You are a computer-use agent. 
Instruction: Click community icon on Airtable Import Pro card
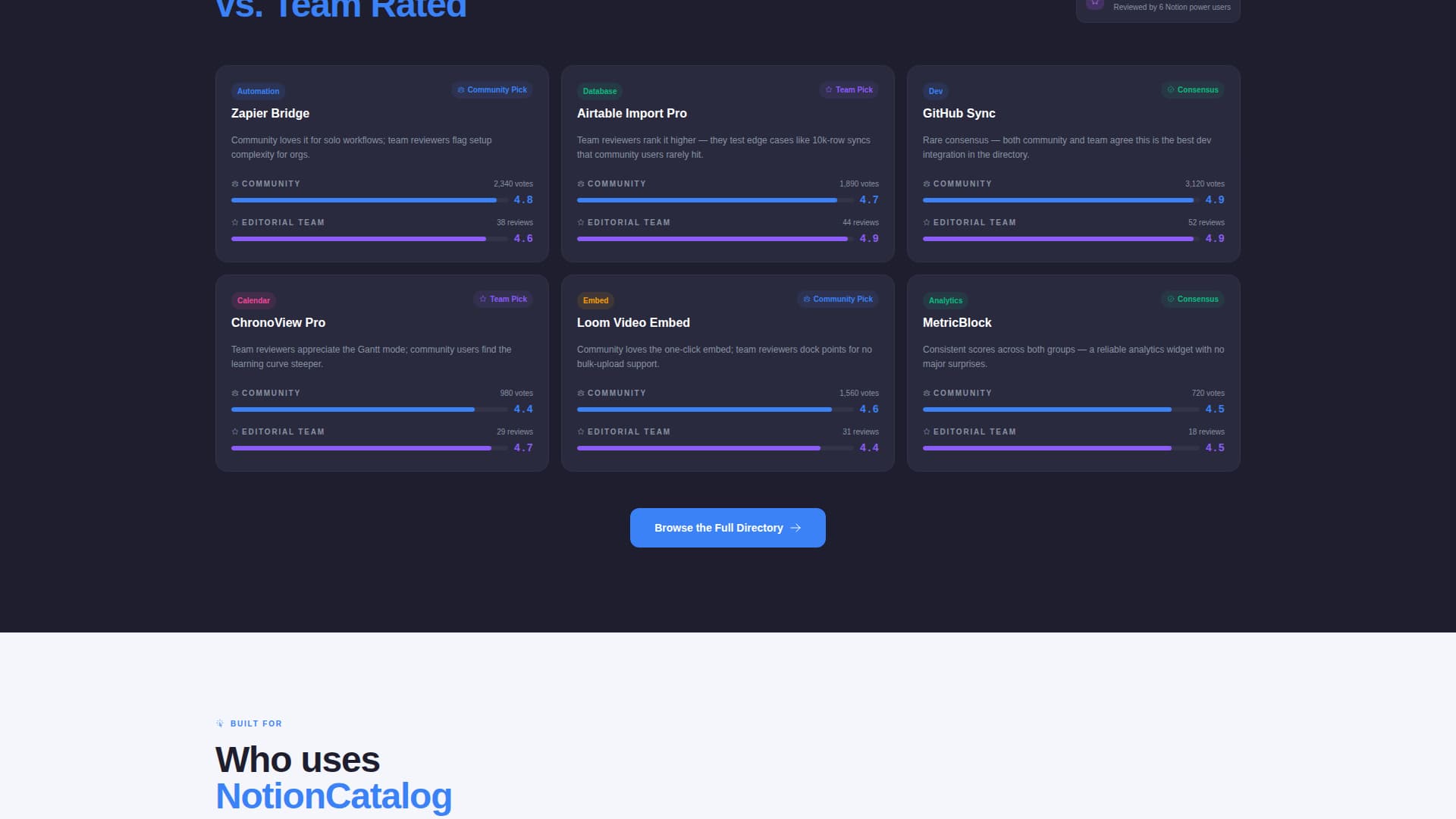(581, 184)
